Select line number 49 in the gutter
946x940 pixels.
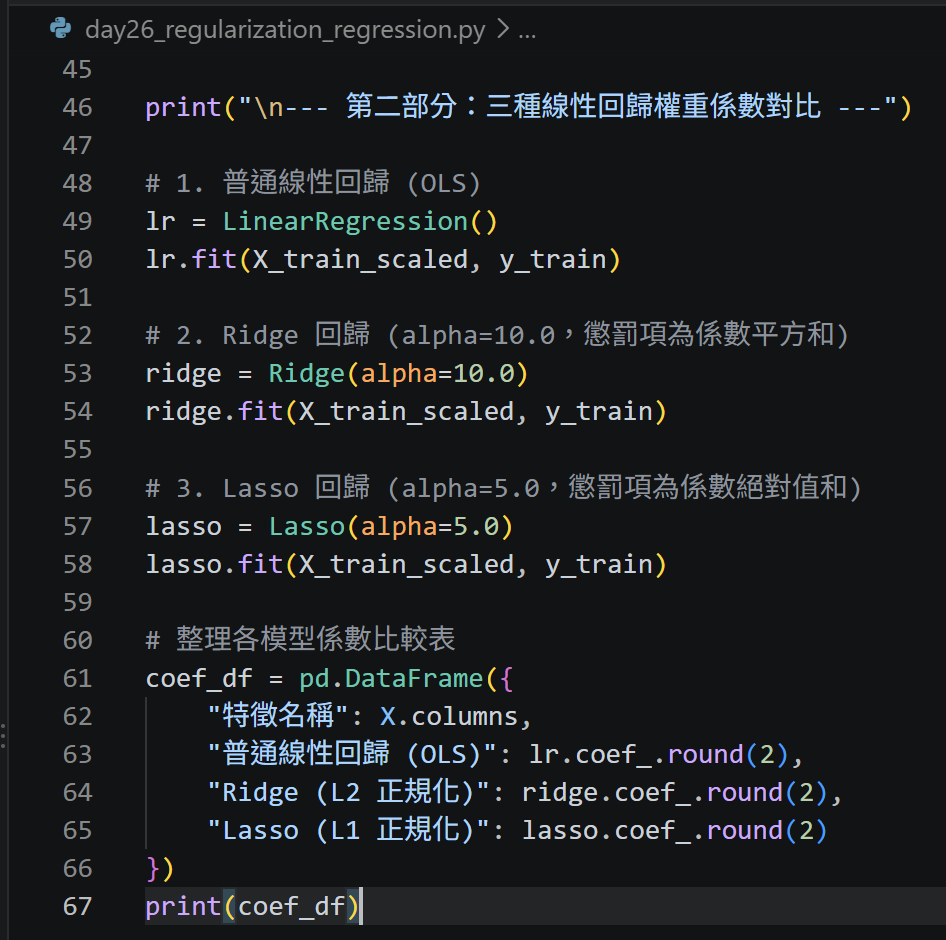pyautogui.click(x=77, y=221)
